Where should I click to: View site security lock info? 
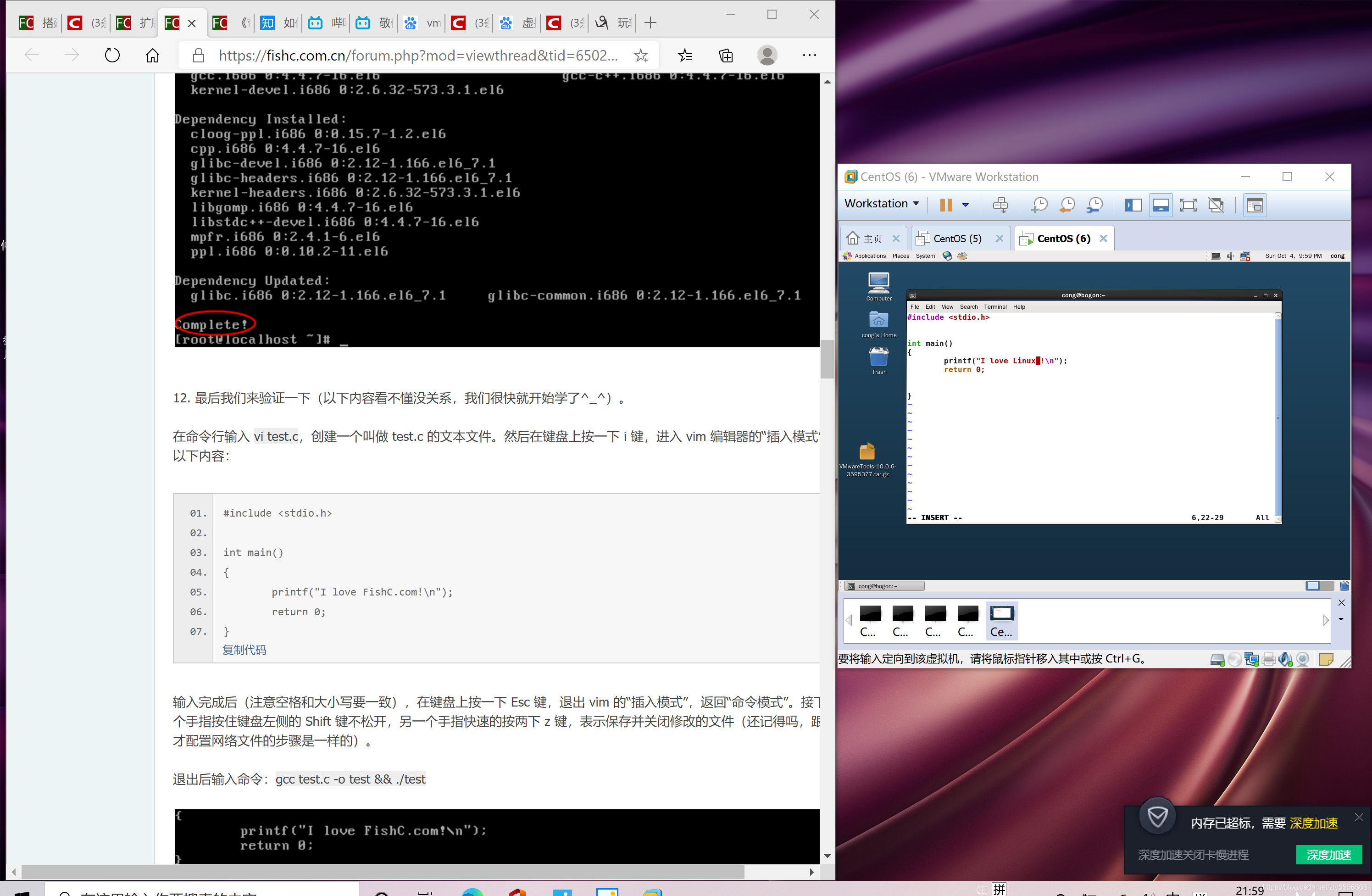[198, 56]
